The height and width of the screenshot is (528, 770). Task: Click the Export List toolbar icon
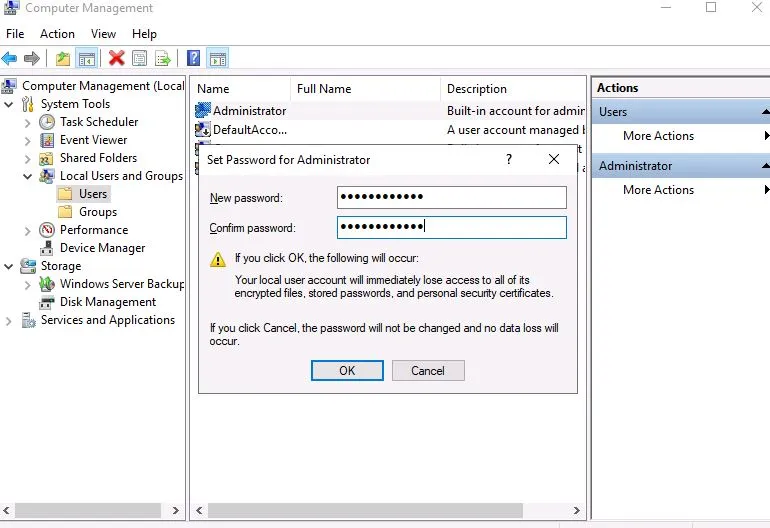click(163, 59)
